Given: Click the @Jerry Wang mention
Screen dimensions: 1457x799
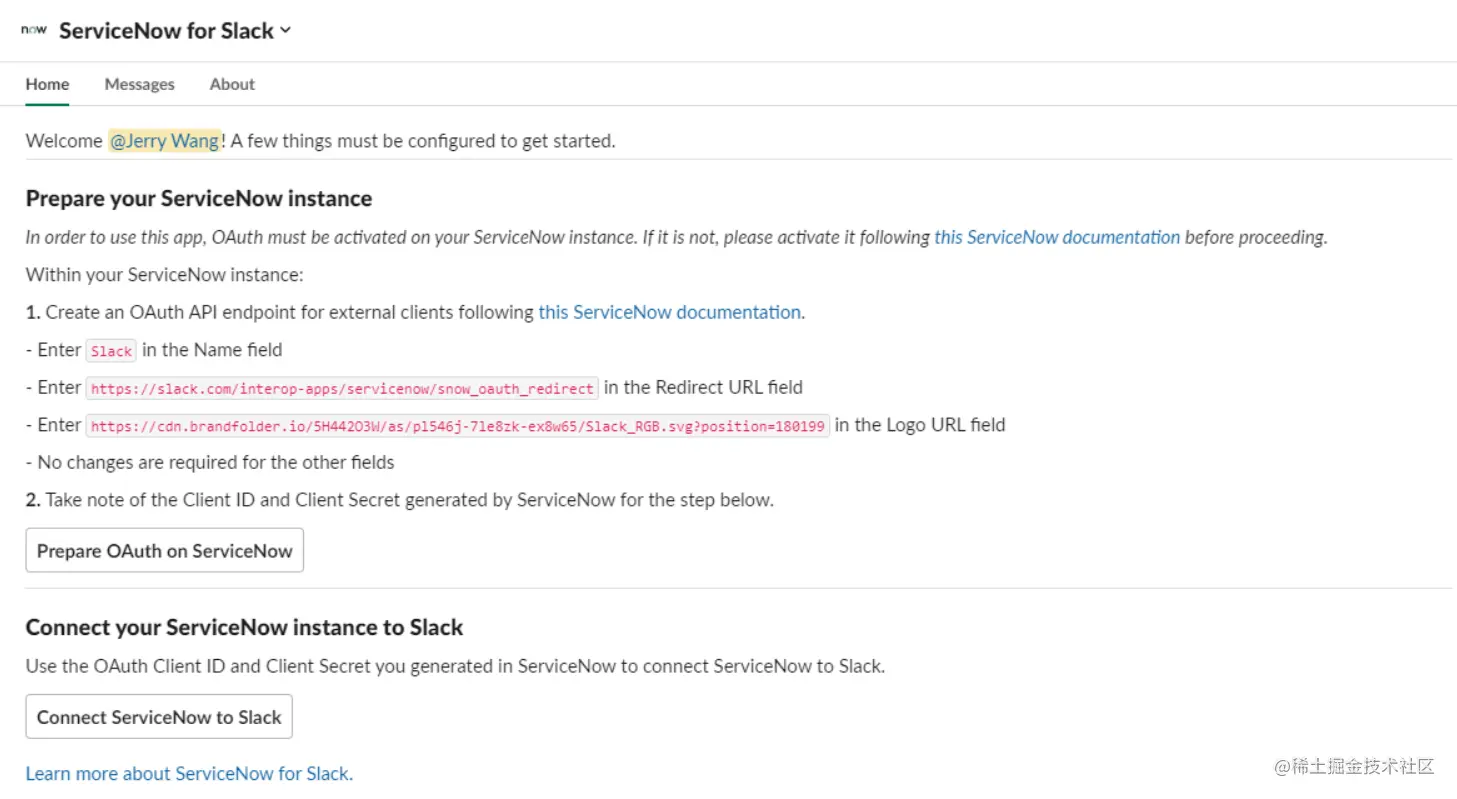Looking at the screenshot, I should pos(164,141).
